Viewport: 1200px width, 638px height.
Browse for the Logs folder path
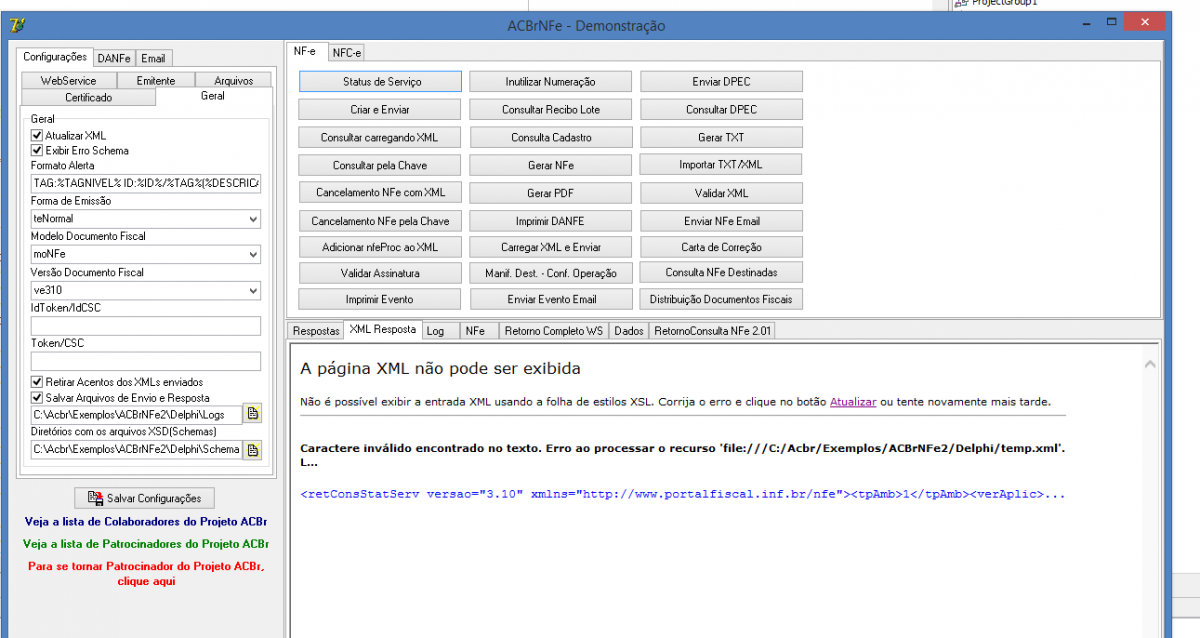[253, 414]
